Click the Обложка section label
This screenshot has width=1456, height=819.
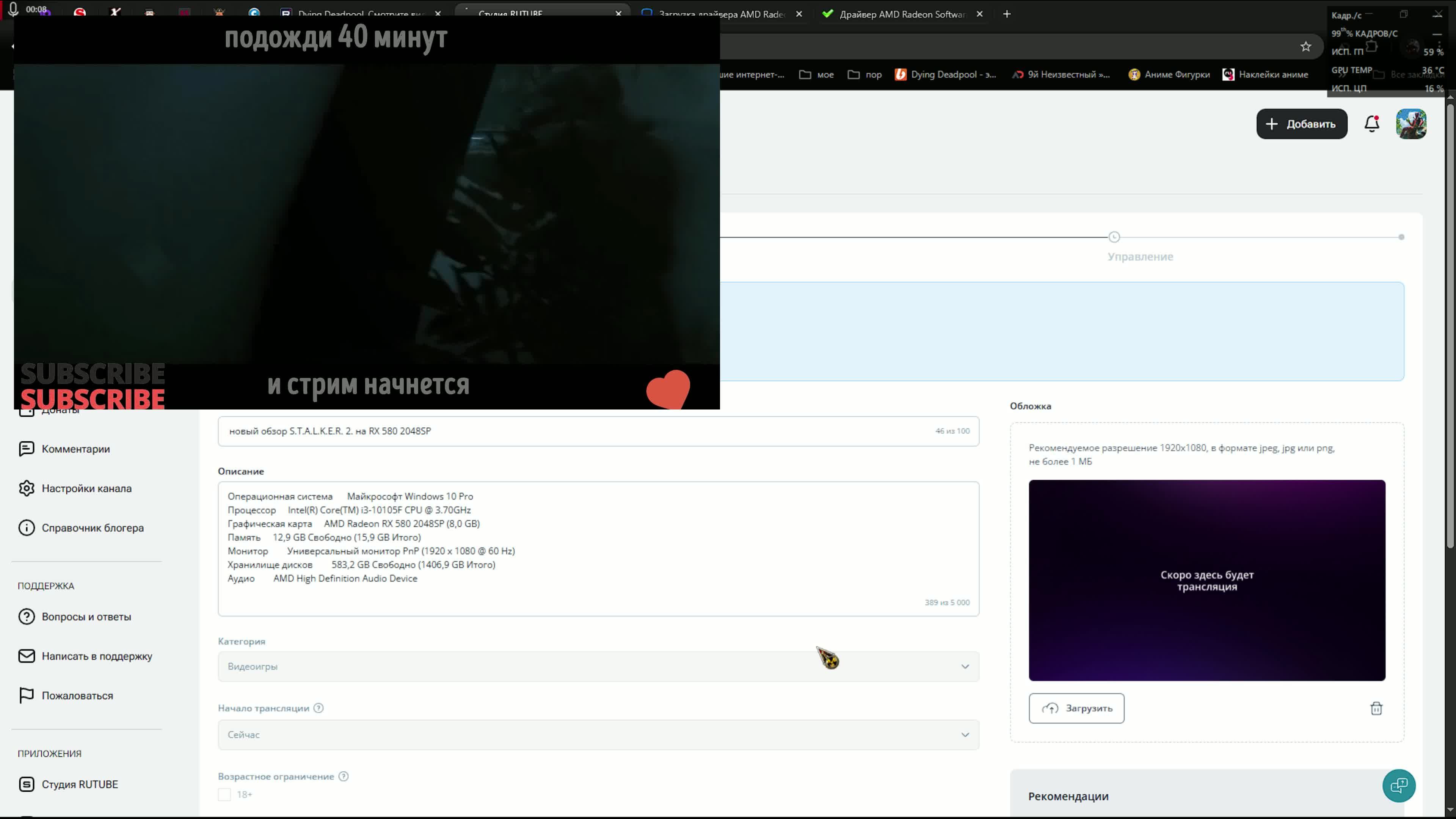point(1031,406)
